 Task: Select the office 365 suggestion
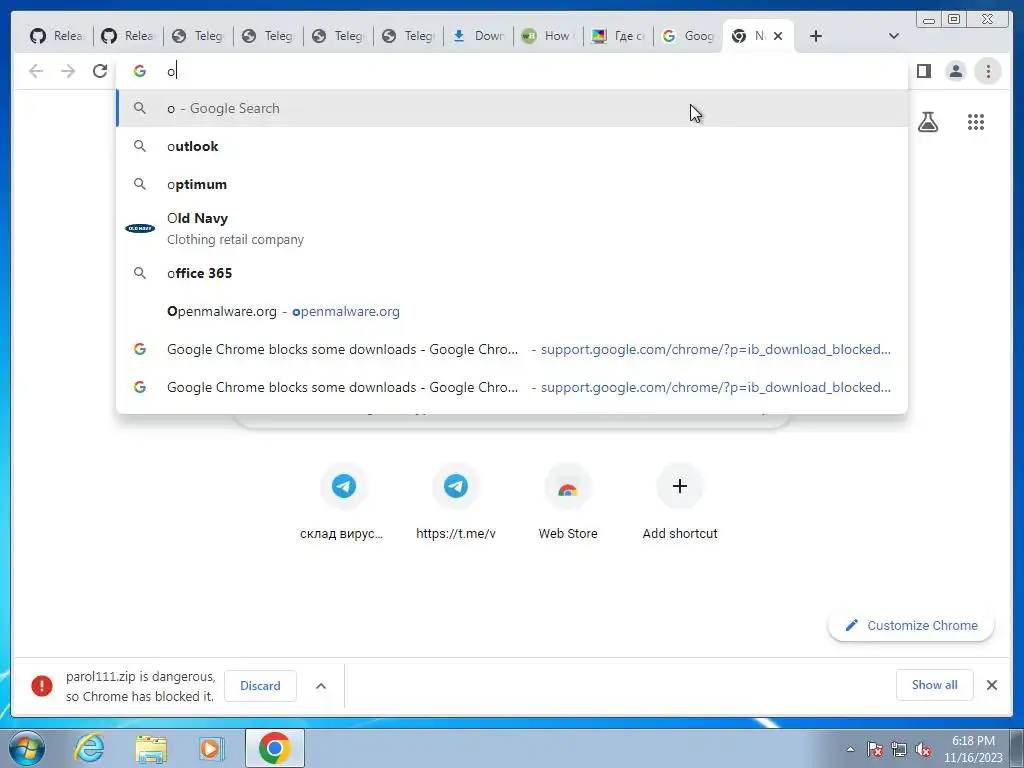point(512,273)
